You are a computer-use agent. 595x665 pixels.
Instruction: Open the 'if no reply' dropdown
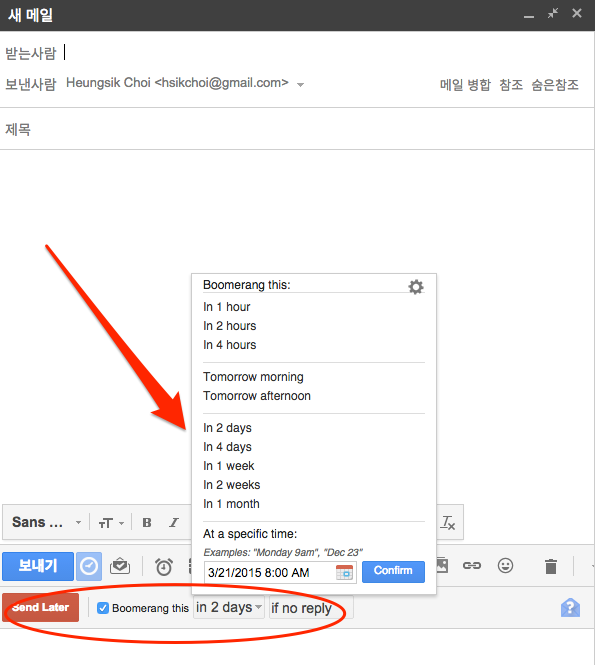click(311, 608)
